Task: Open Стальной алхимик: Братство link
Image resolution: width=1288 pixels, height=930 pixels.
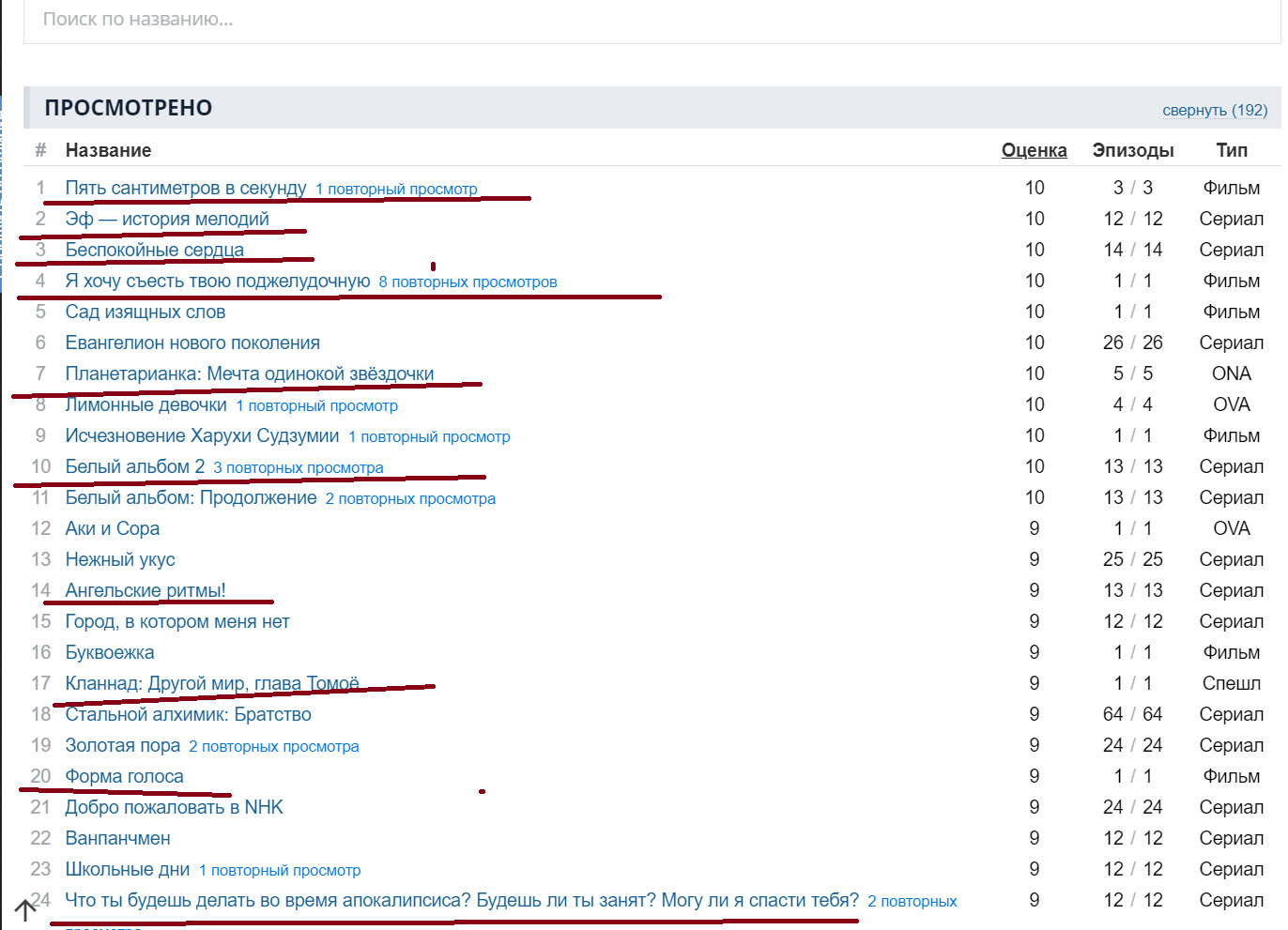Action: pos(188,714)
